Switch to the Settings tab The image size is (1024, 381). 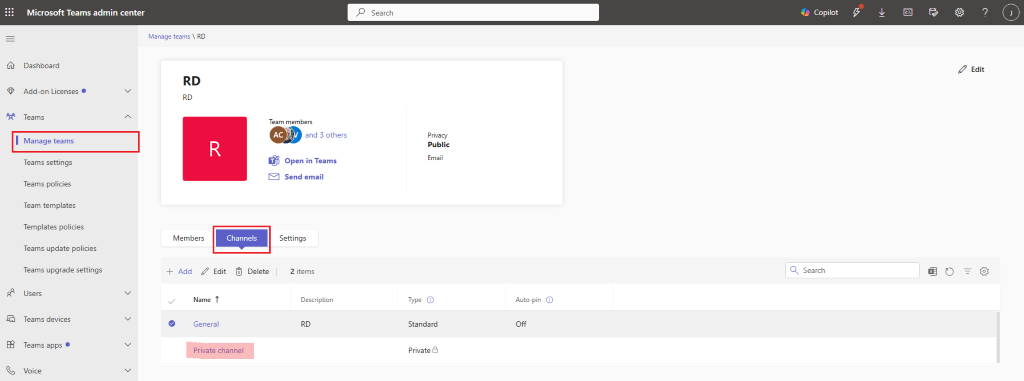[293, 239]
